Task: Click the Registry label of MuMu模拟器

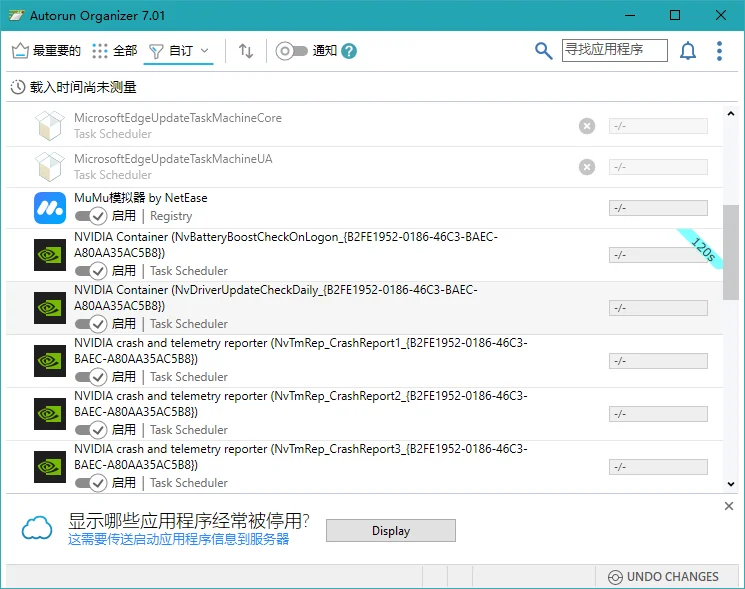Action: tap(171, 216)
